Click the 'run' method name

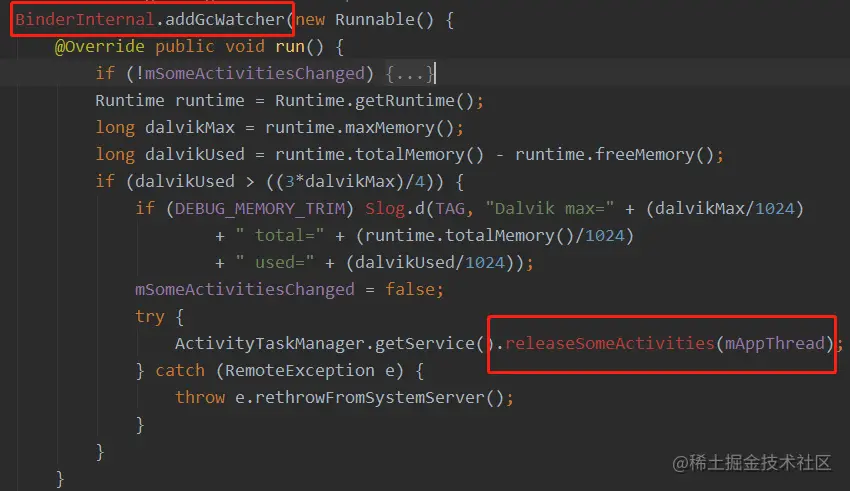click(x=290, y=47)
